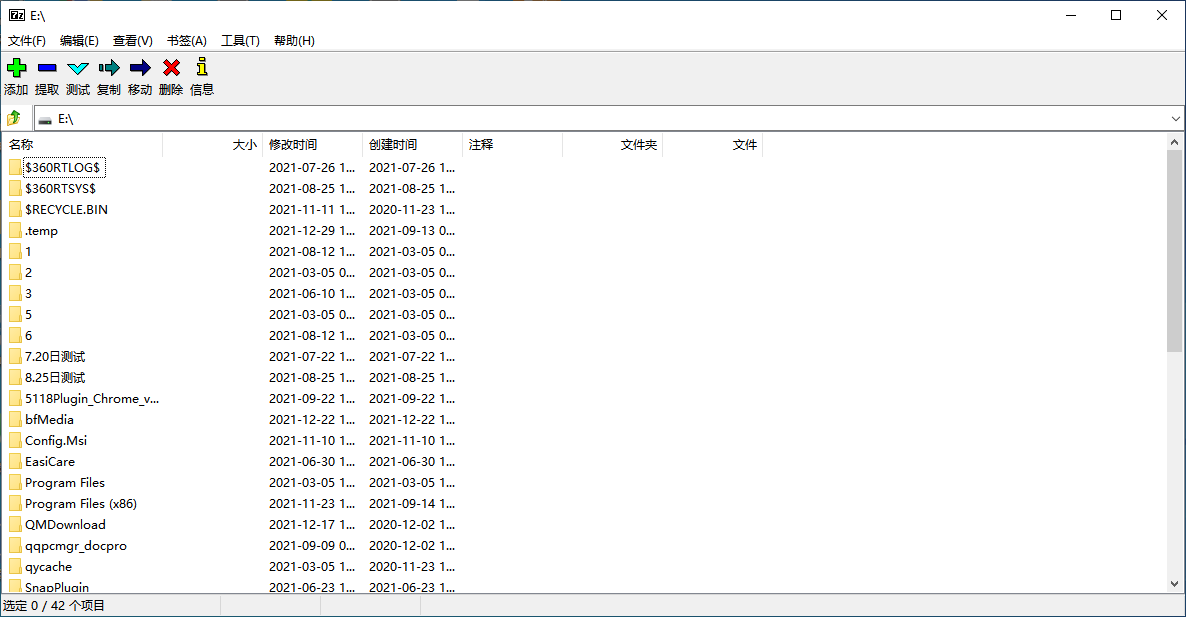Open the 文件(F) menu
The width and height of the screenshot is (1186, 617).
click(27, 41)
